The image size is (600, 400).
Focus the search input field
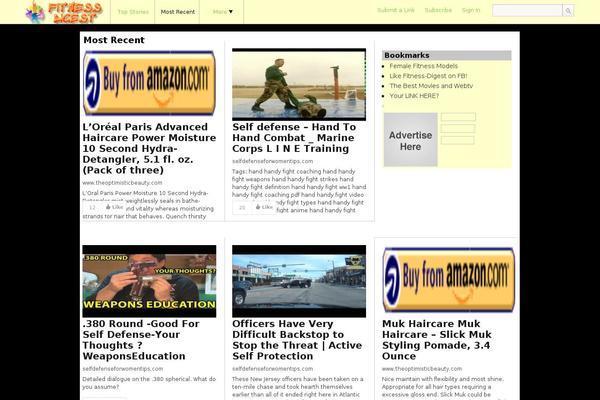click(527, 11)
